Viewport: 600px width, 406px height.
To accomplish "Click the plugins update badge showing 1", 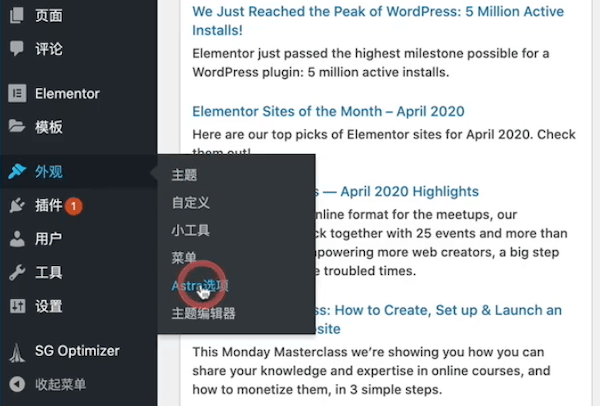I will (x=73, y=206).
